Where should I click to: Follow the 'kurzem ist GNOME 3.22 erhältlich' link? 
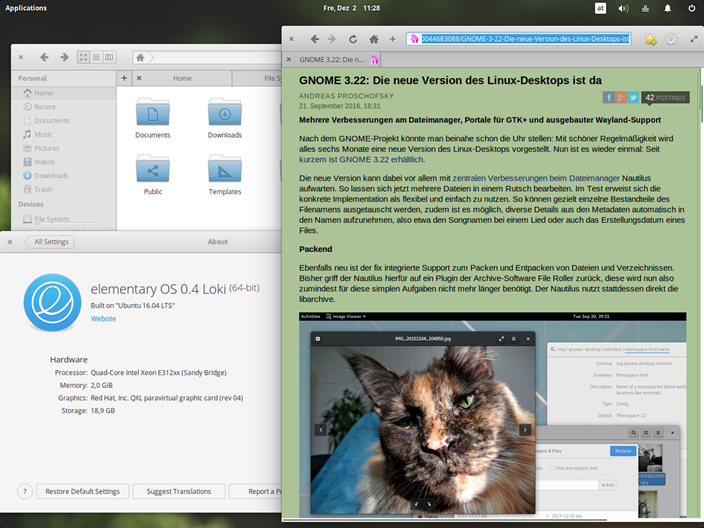361,159
